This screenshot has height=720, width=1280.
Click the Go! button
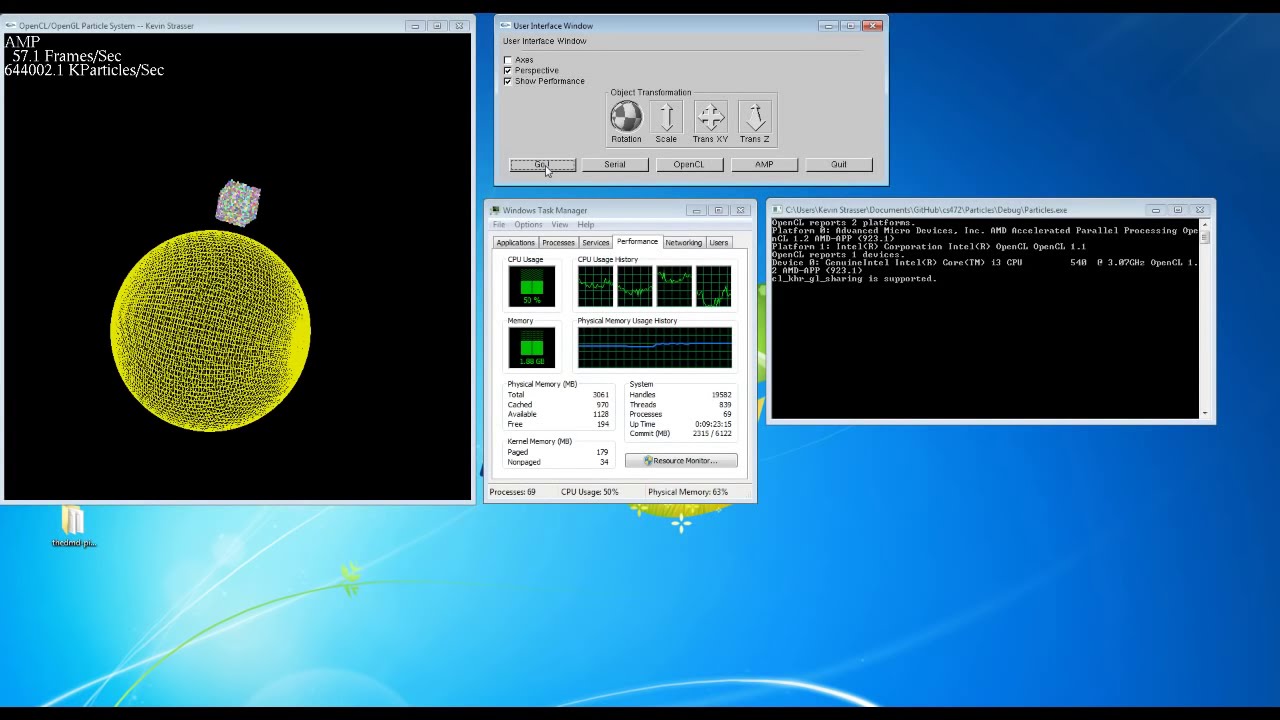(542, 165)
